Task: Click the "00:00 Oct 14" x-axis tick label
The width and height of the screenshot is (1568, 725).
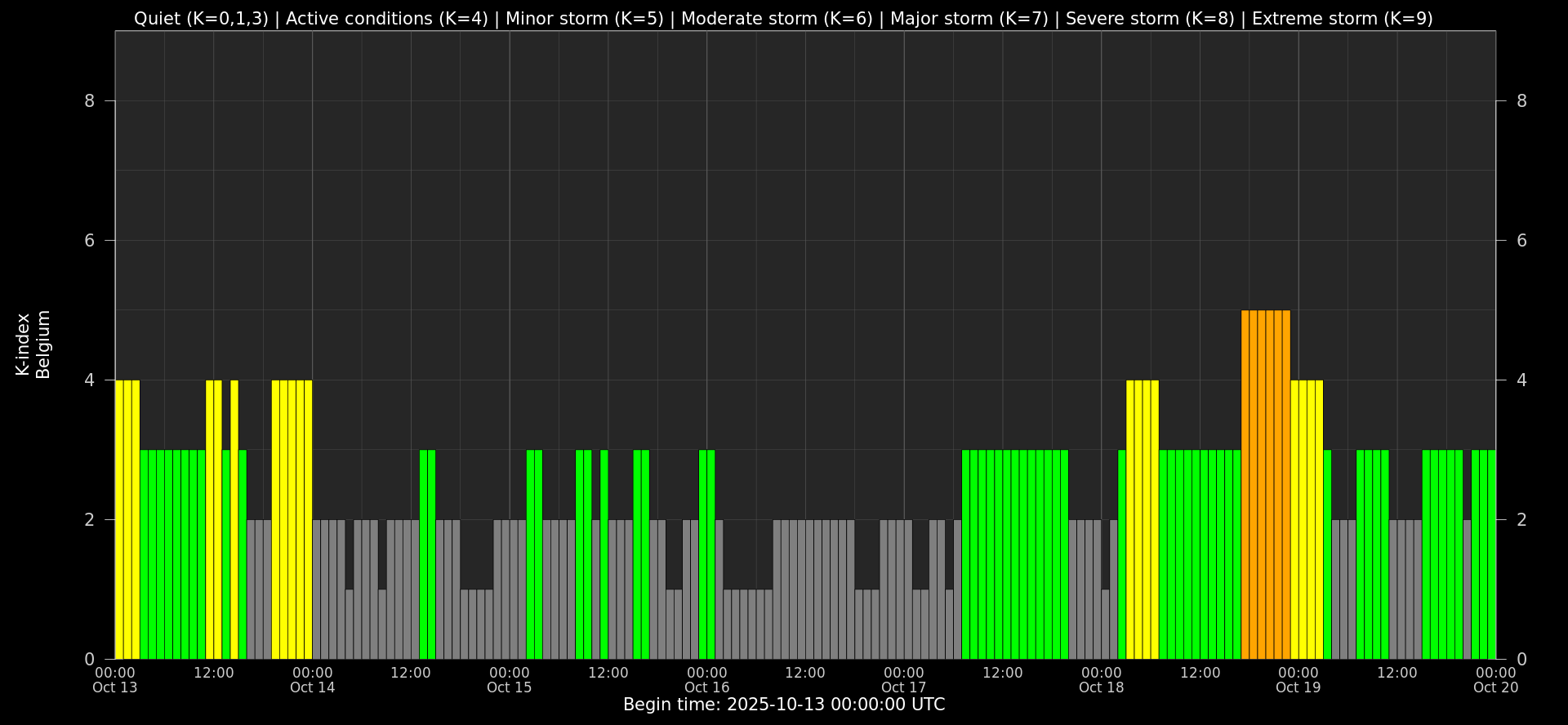Action: [x=313, y=680]
